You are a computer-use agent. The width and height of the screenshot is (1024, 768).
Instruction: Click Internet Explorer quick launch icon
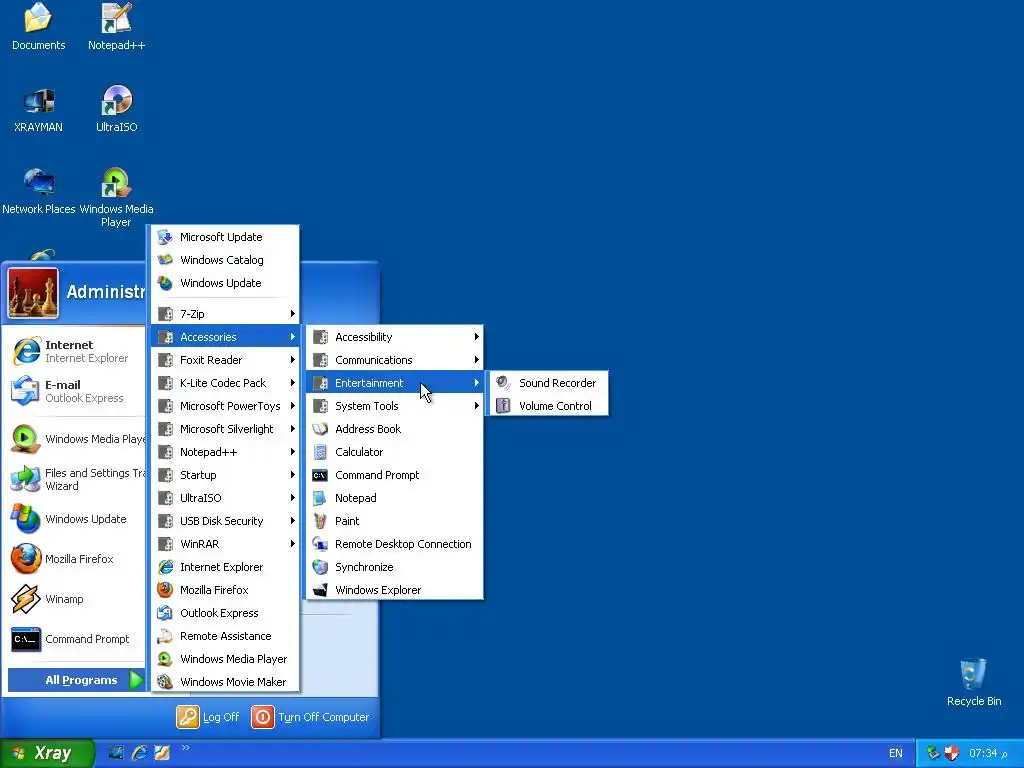coord(139,753)
